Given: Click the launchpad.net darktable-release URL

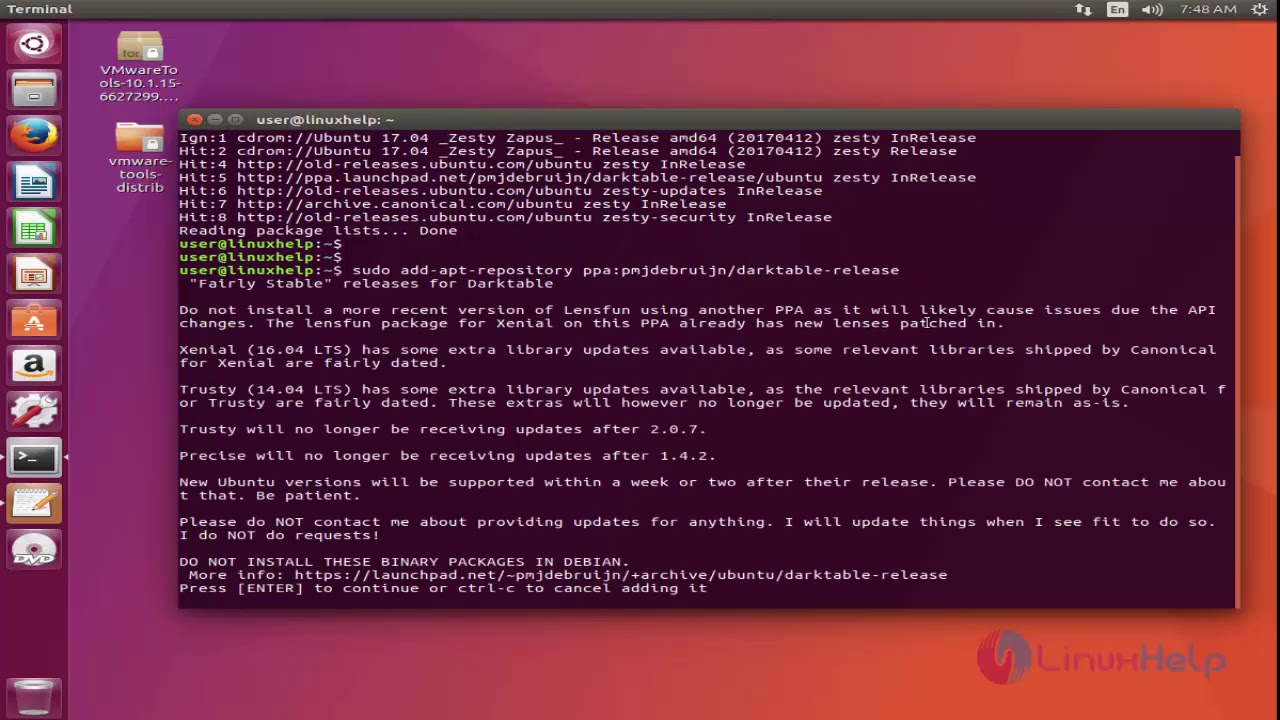Looking at the screenshot, I should (621, 575).
